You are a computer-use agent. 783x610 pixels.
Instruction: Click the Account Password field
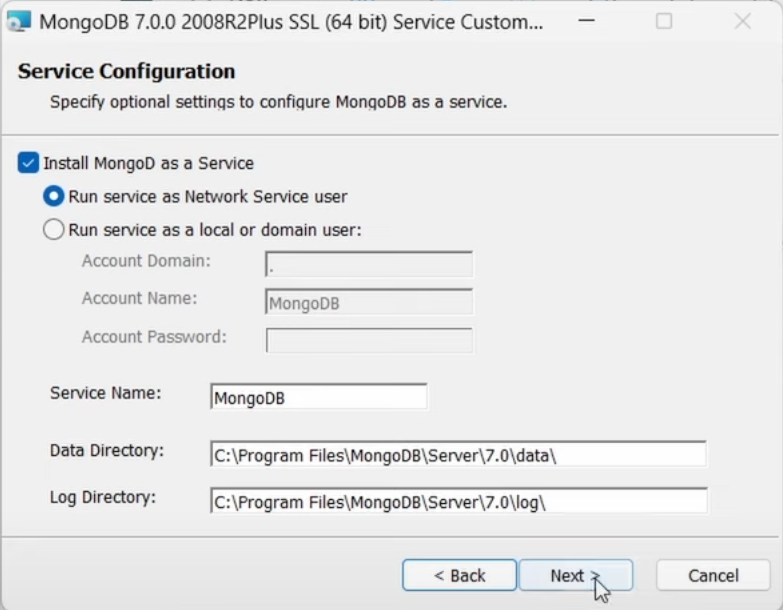pos(369,340)
